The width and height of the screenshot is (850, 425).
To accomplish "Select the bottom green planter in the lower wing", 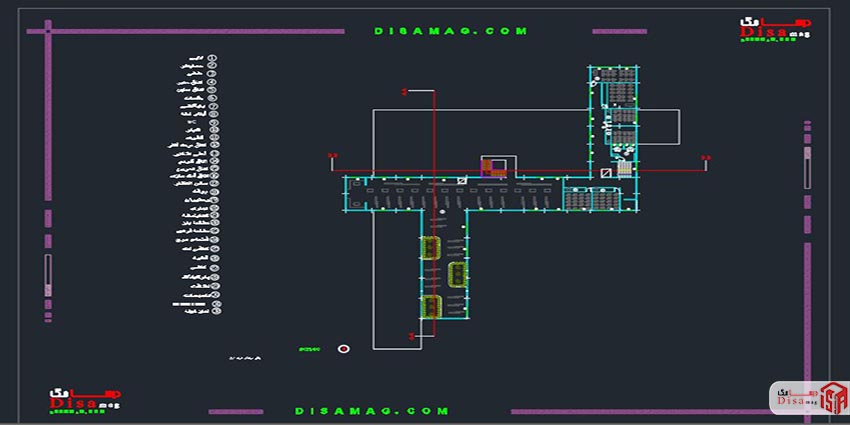I will 432,307.
